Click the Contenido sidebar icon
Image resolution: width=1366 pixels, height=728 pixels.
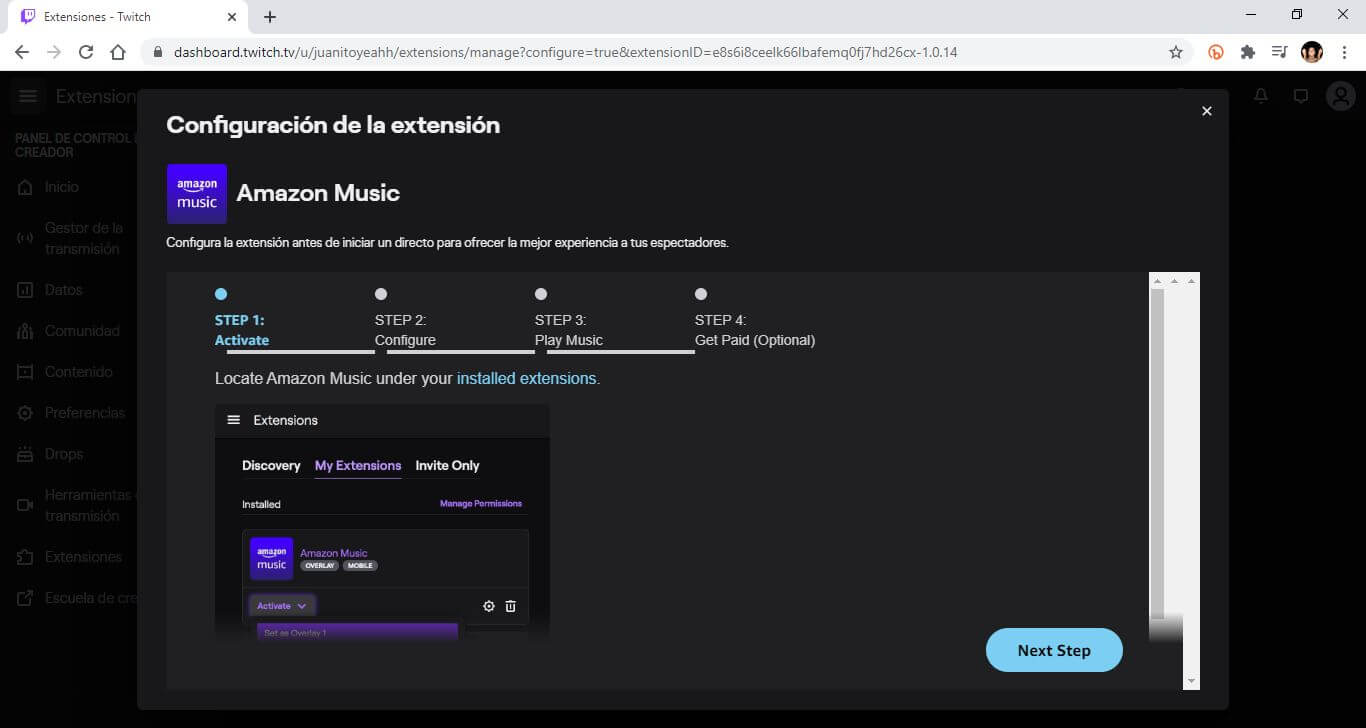[25, 372]
